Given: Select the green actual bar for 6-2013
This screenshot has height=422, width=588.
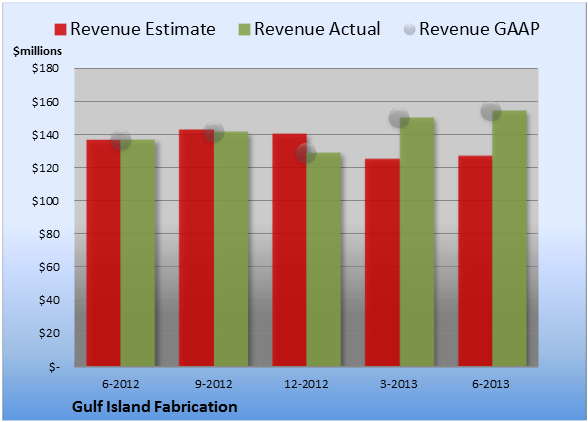Looking at the screenshot, I should 509,238.
